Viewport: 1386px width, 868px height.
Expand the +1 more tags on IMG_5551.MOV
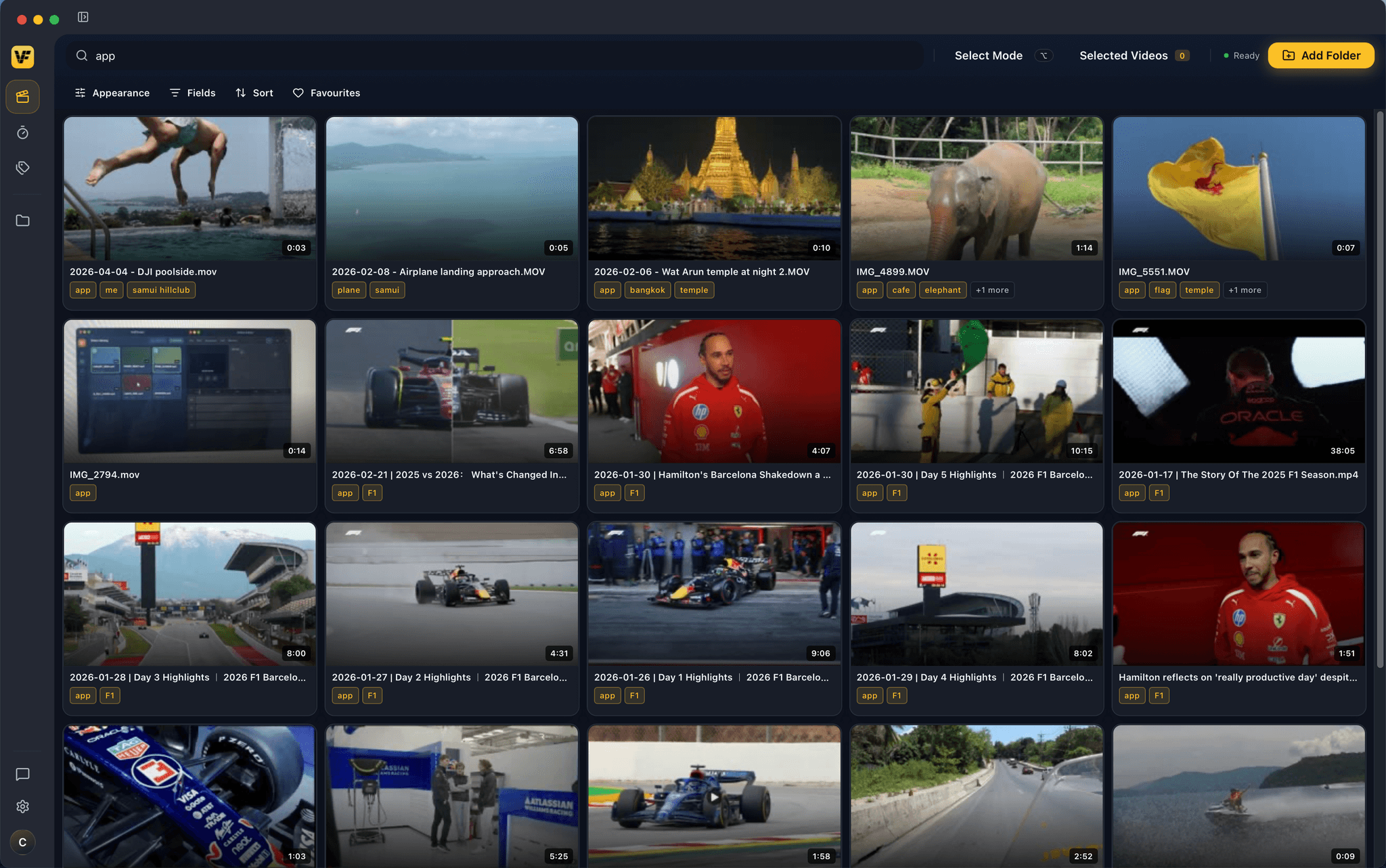click(1245, 290)
